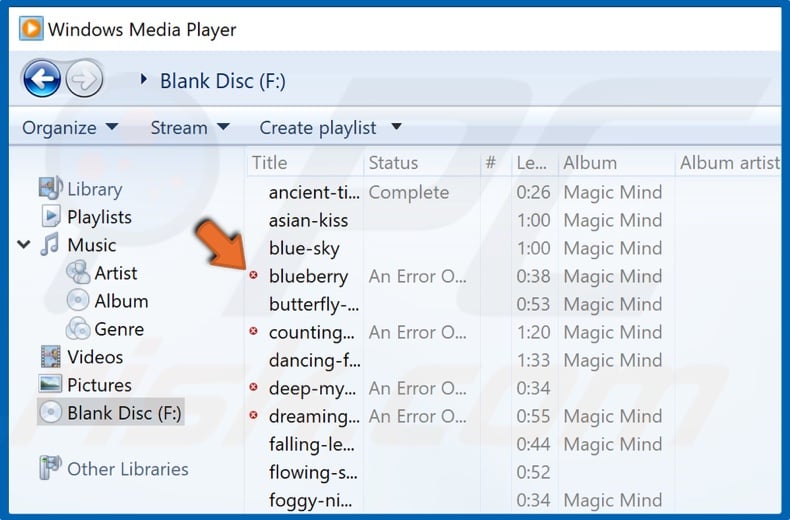
Task: Select the dreaming... track title
Action: coord(314,416)
